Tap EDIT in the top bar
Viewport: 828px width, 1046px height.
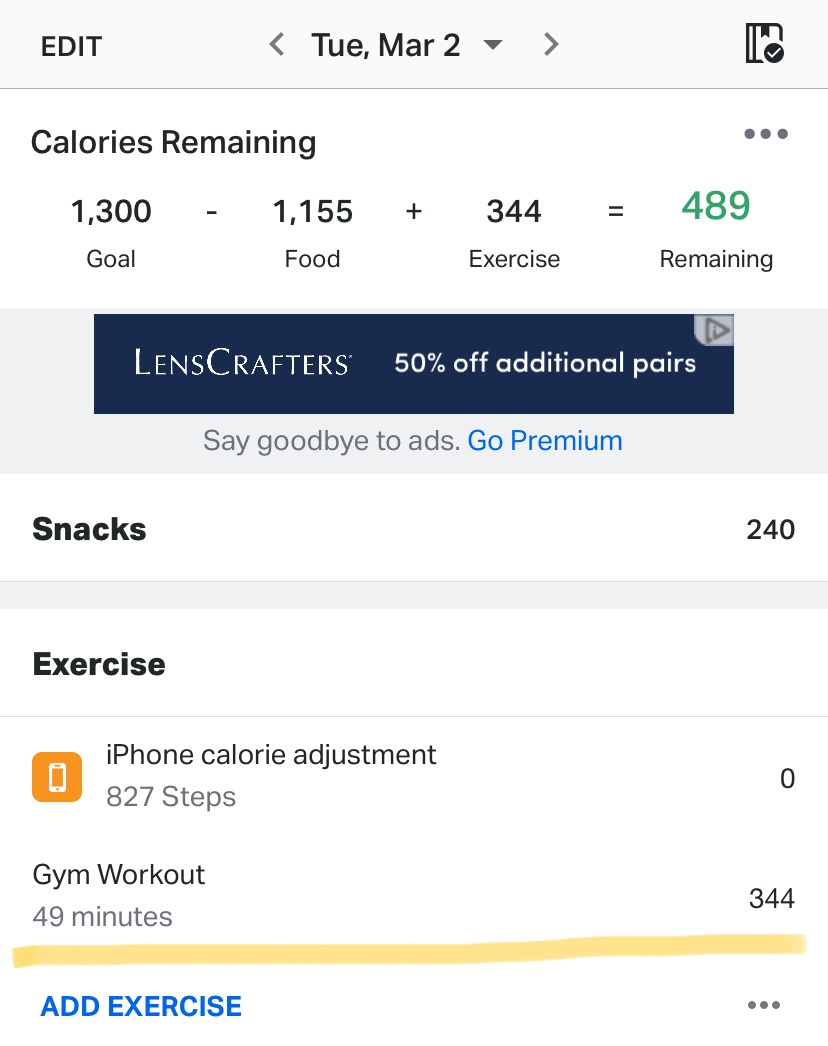(71, 47)
